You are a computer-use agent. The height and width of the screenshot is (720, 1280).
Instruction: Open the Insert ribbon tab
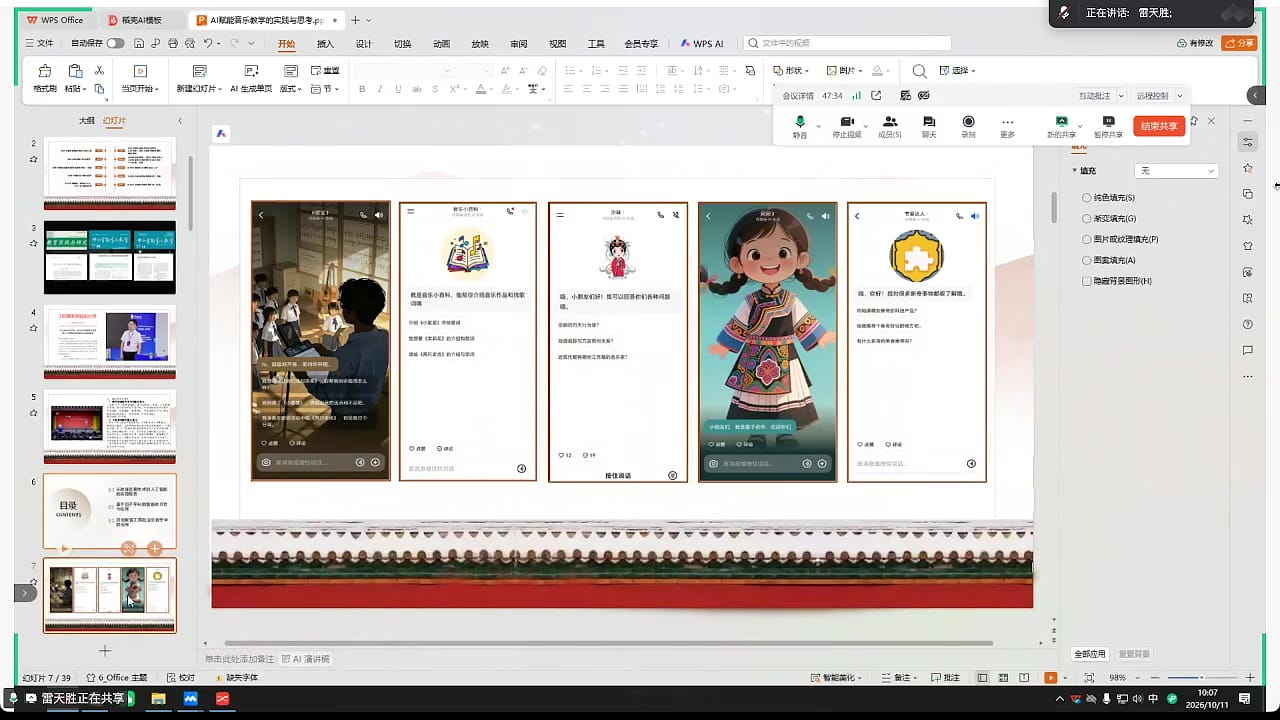[325, 44]
